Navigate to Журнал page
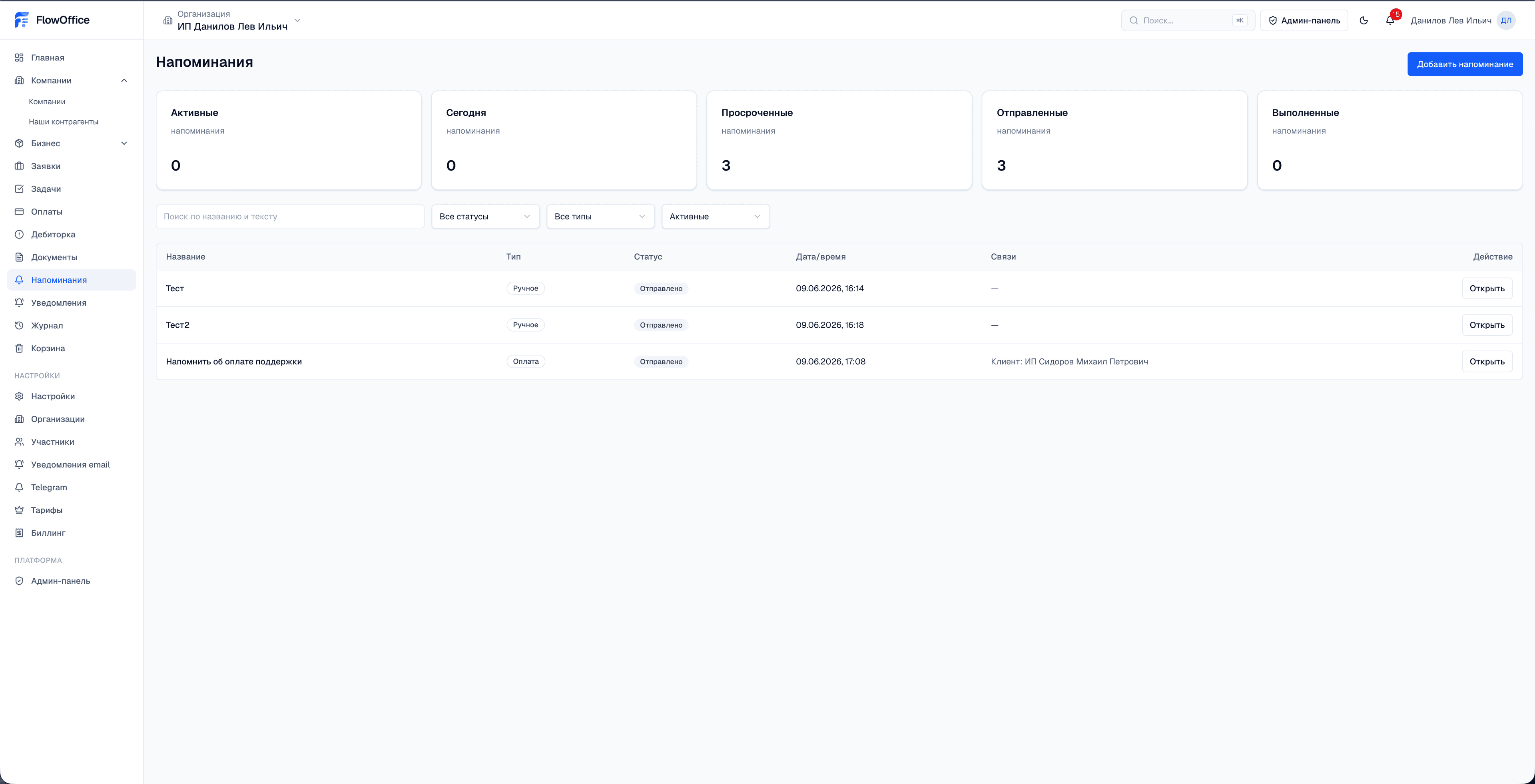The height and width of the screenshot is (784, 1535). pyautogui.click(x=72, y=325)
